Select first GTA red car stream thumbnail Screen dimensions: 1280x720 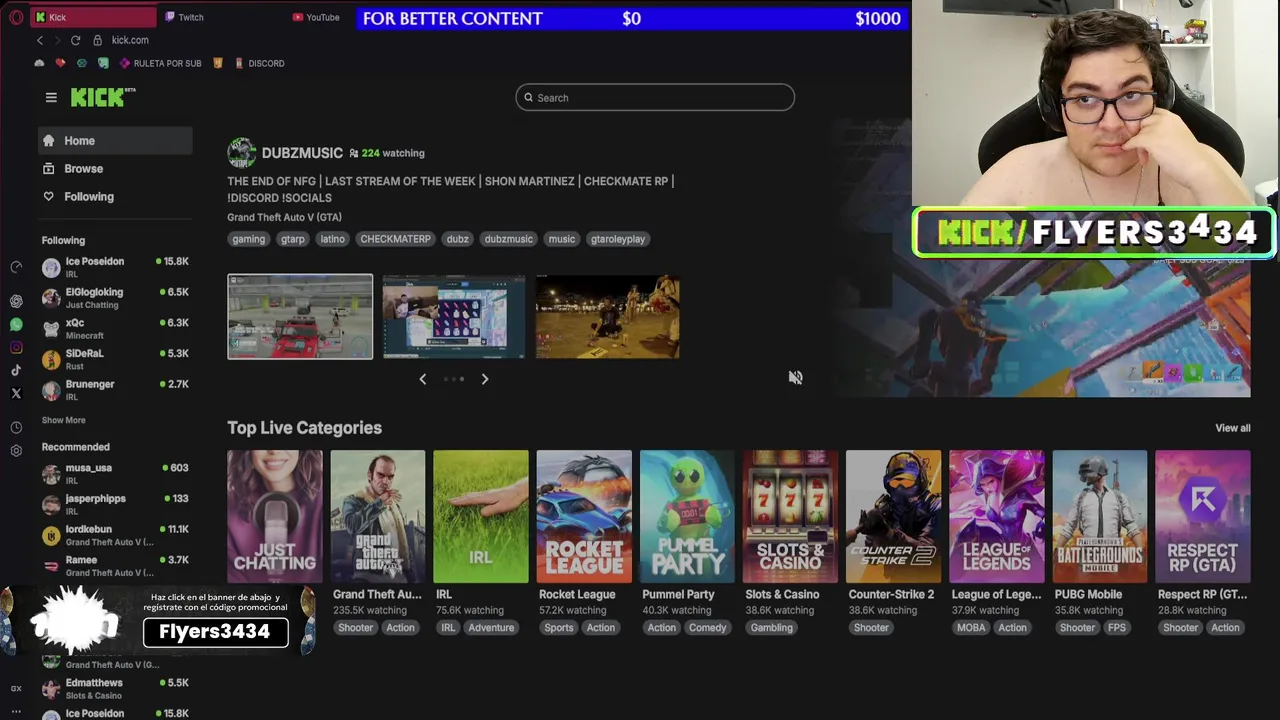point(300,316)
